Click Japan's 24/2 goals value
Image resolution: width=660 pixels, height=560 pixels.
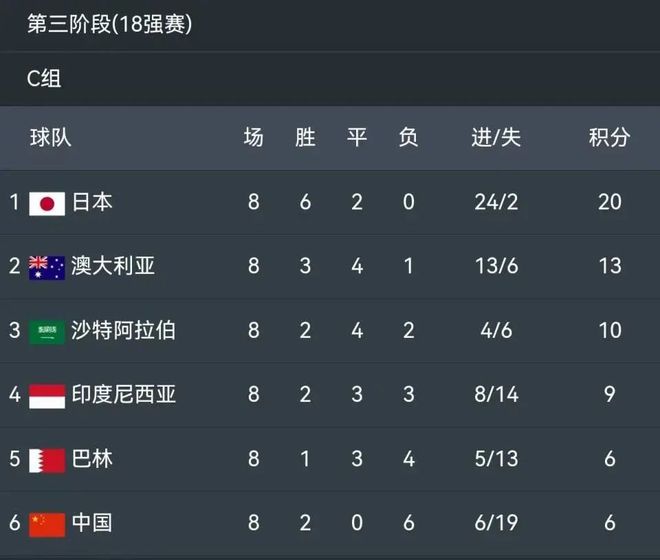point(496,202)
